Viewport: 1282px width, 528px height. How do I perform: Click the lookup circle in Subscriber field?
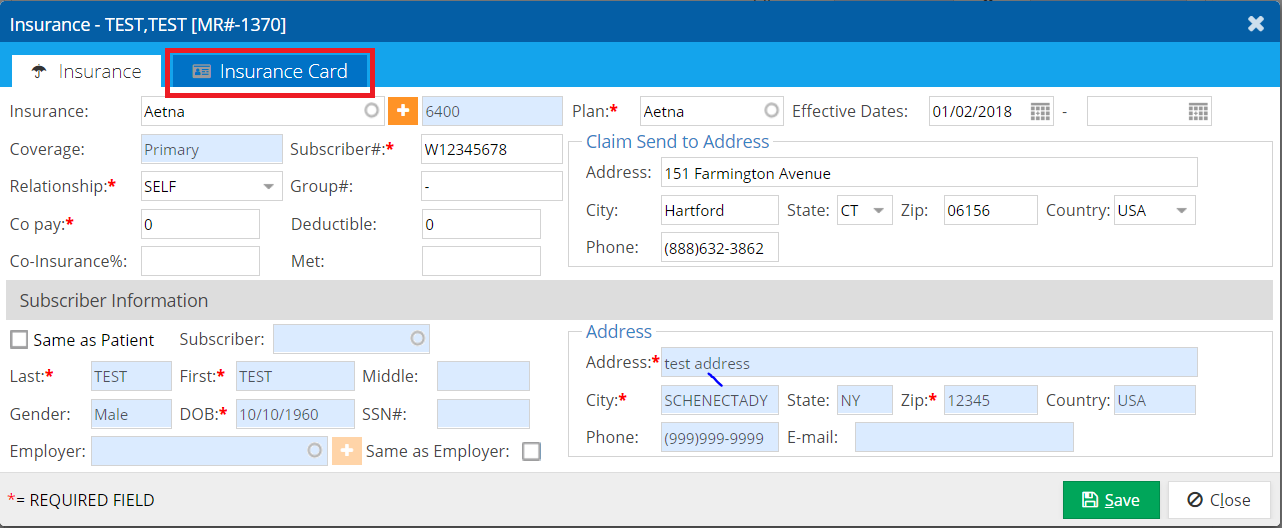point(417,339)
